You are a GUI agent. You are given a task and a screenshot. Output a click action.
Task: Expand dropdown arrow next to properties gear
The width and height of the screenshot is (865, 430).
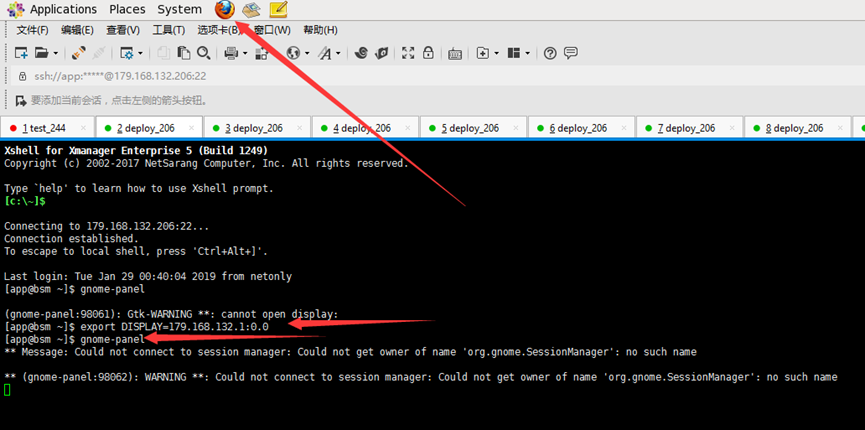(x=140, y=54)
